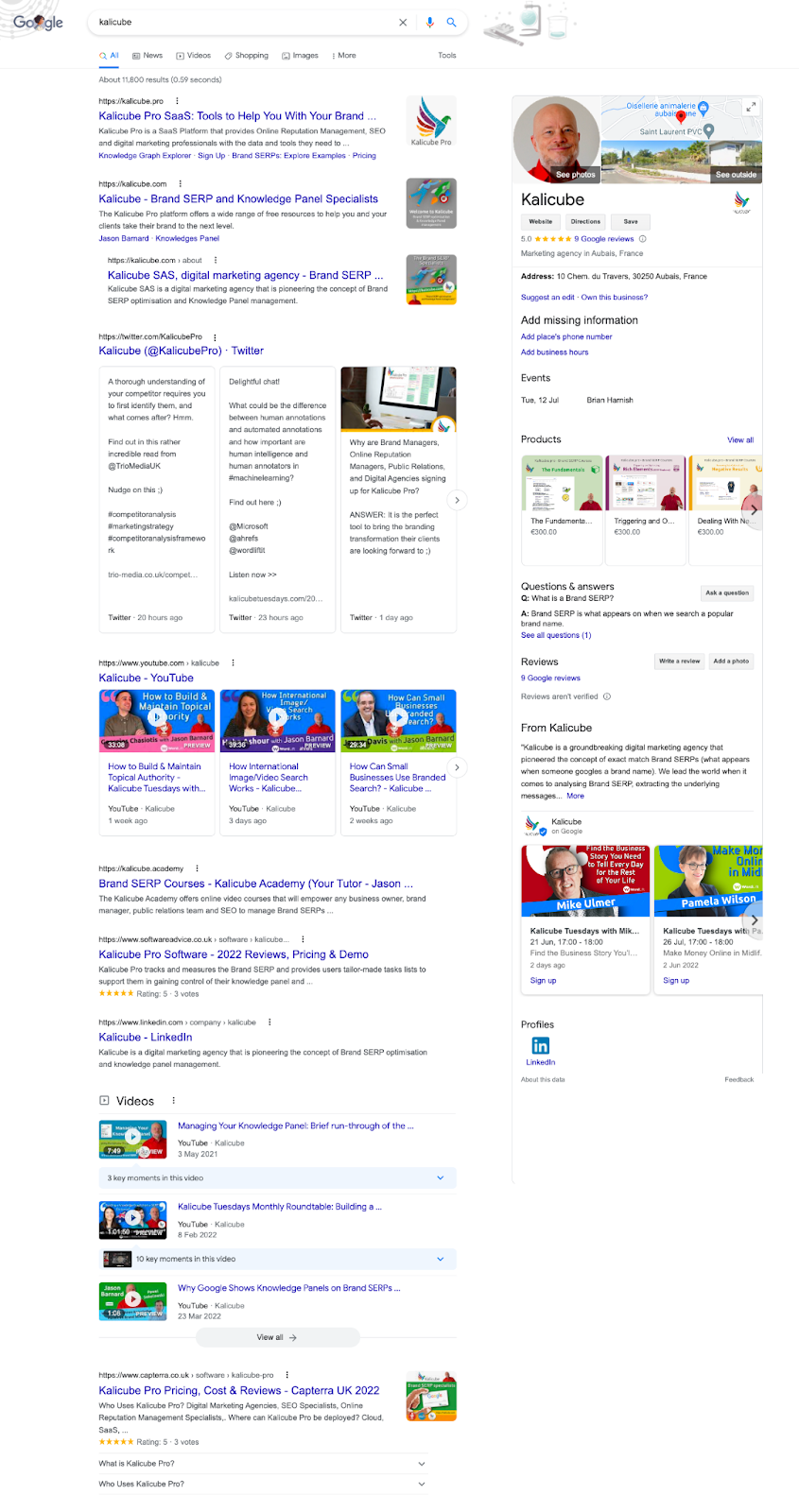Click the Directions button

(x=585, y=222)
